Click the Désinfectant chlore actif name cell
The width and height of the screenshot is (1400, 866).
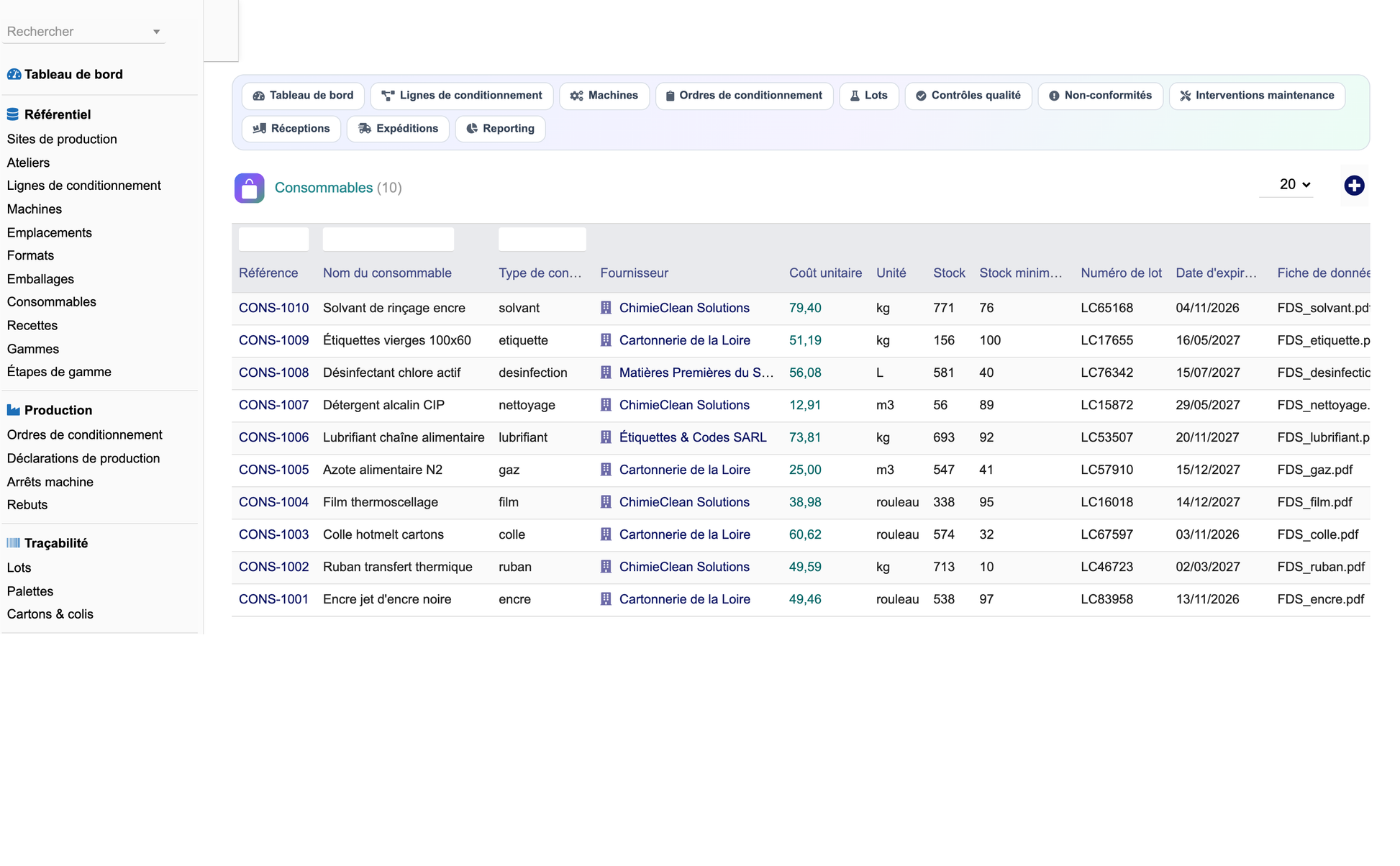coord(391,373)
